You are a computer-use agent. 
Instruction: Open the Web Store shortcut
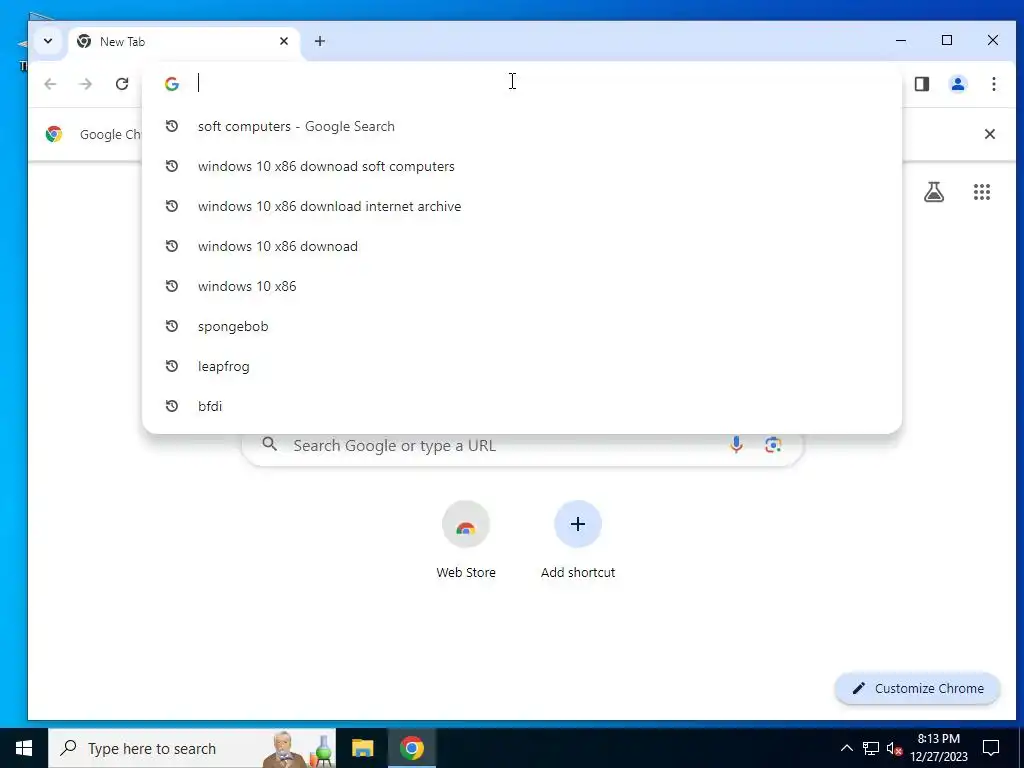[x=466, y=539]
